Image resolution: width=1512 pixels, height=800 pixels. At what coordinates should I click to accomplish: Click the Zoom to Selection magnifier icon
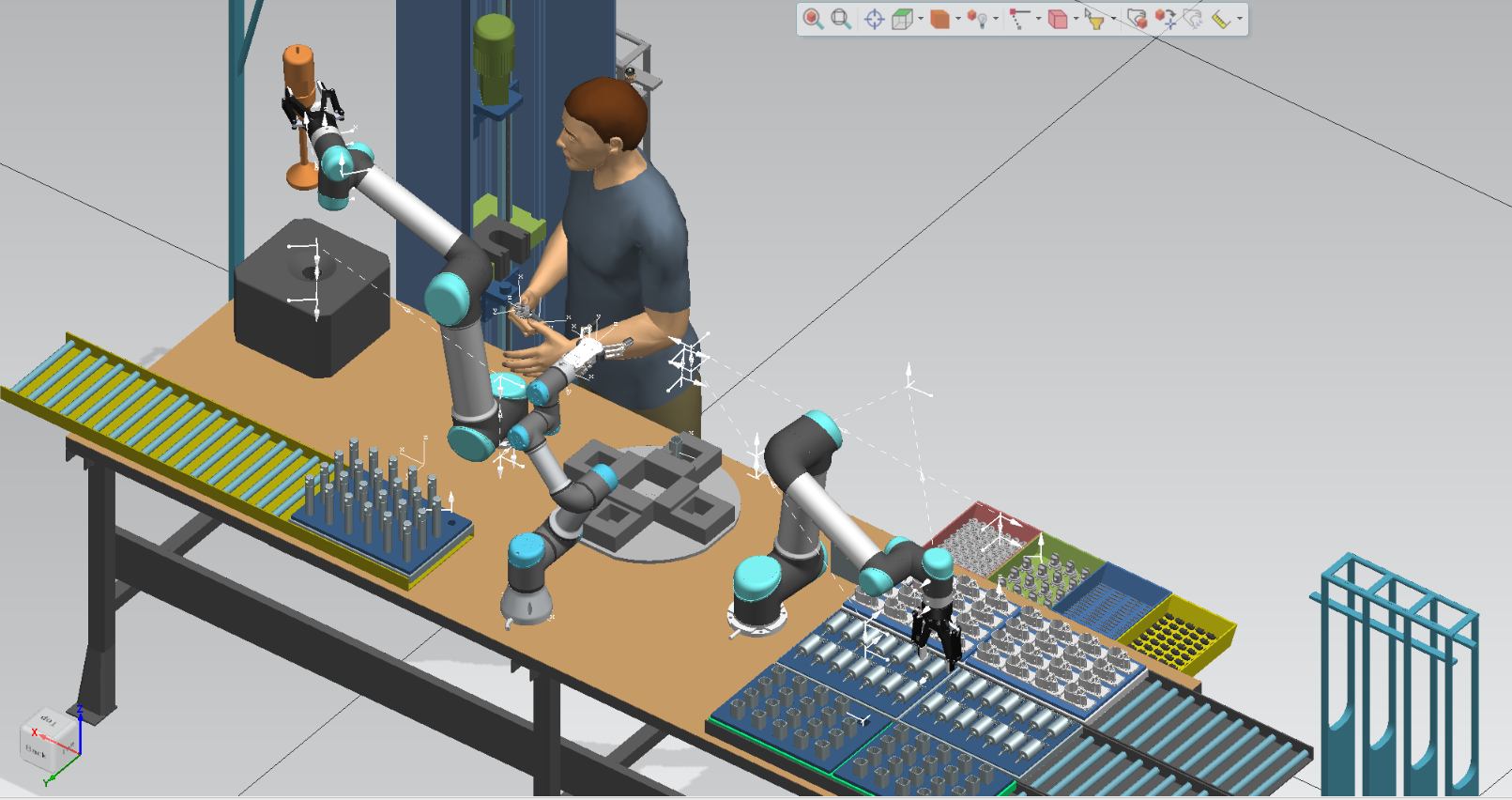(x=813, y=19)
